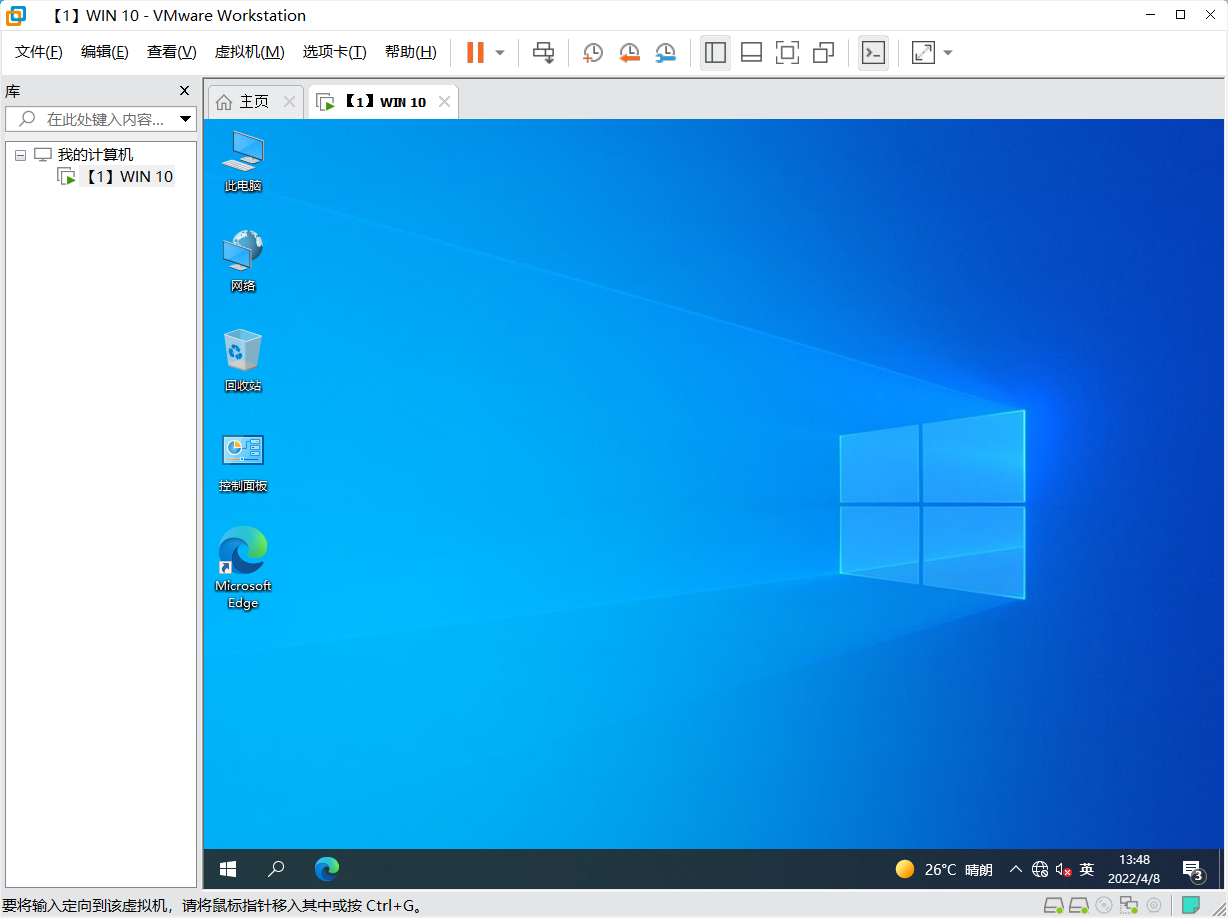Viewport: 1228px width, 918px height.
Task: Close the 【1】WIN 10 tab
Action: point(445,102)
